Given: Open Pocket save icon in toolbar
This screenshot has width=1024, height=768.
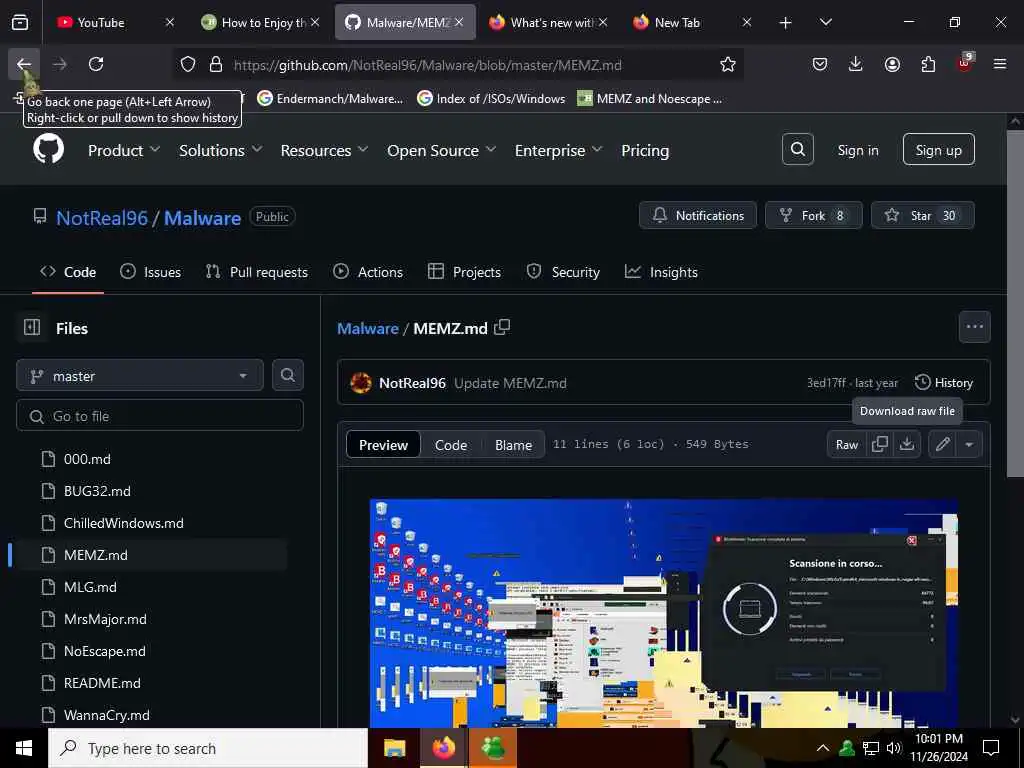Looking at the screenshot, I should coord(820,64).
